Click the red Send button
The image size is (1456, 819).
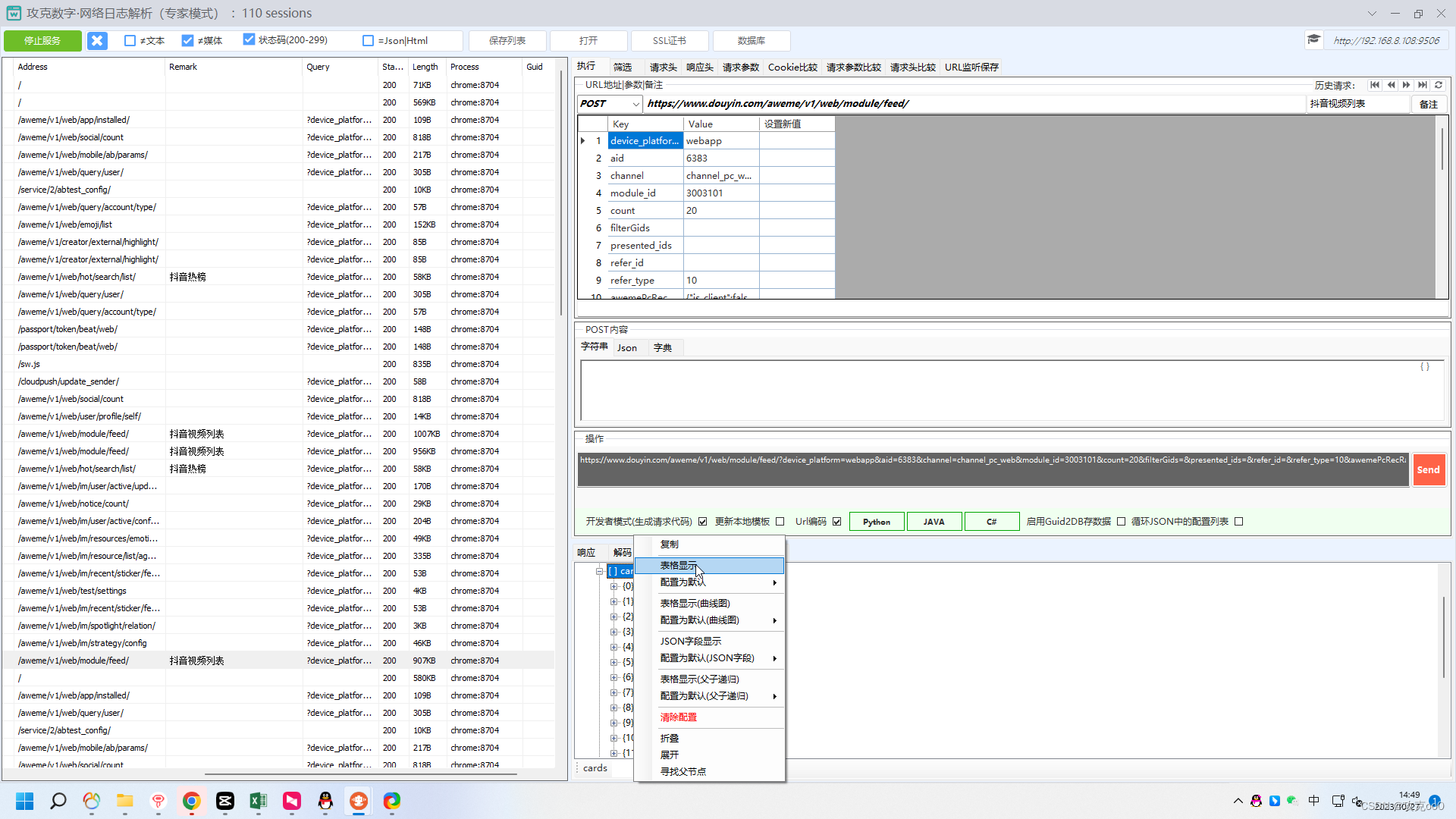click(x=1428, y=470)
